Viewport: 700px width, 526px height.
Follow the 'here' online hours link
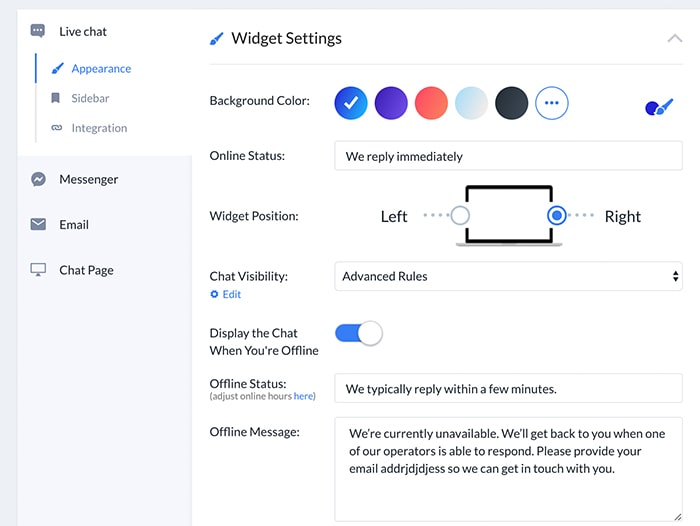[303, 396]
